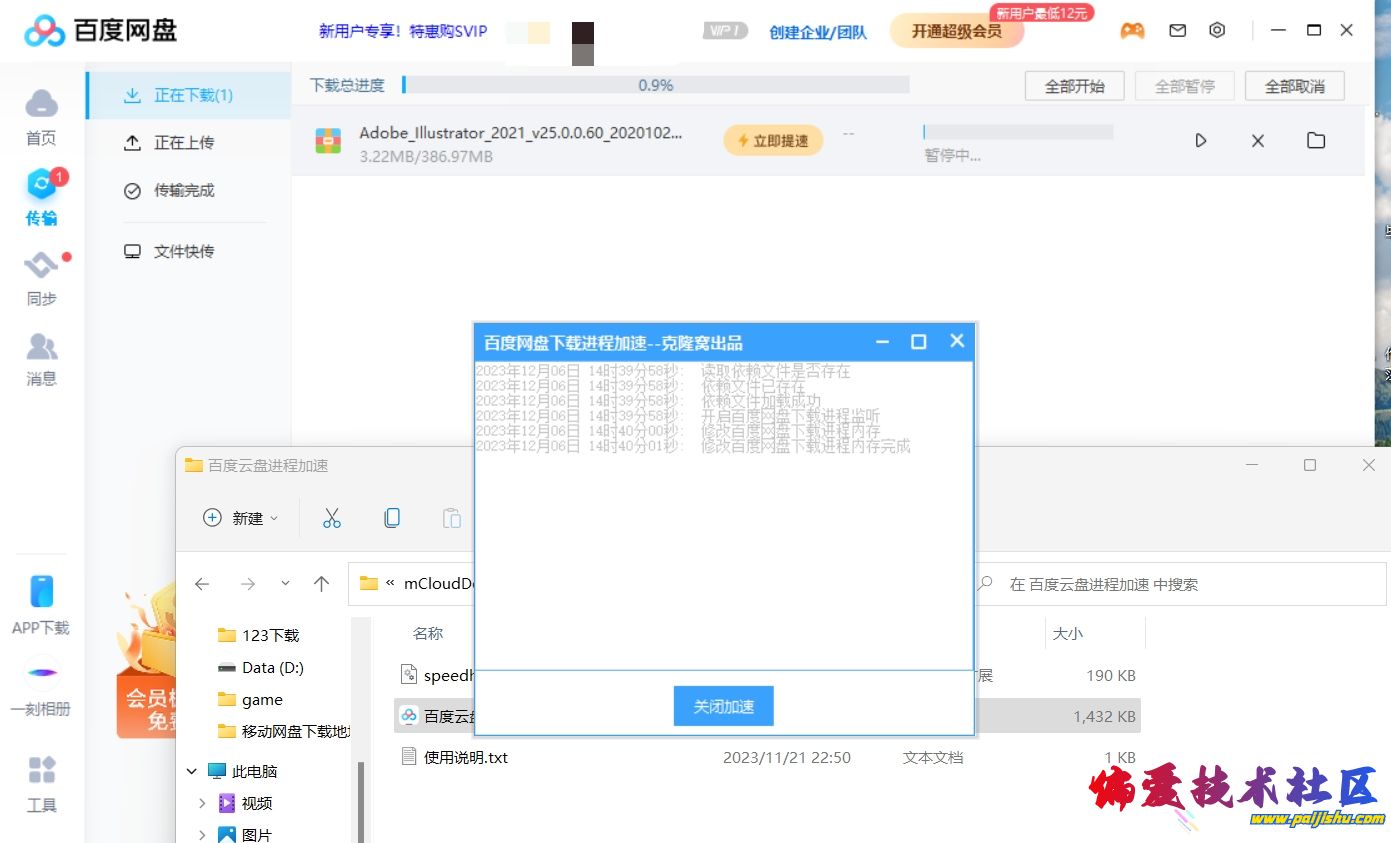Viewport: 1391px width, 843px height.
Task: Open Baidu Netdisk settings via the gear icon
Action: (1217, 30)
